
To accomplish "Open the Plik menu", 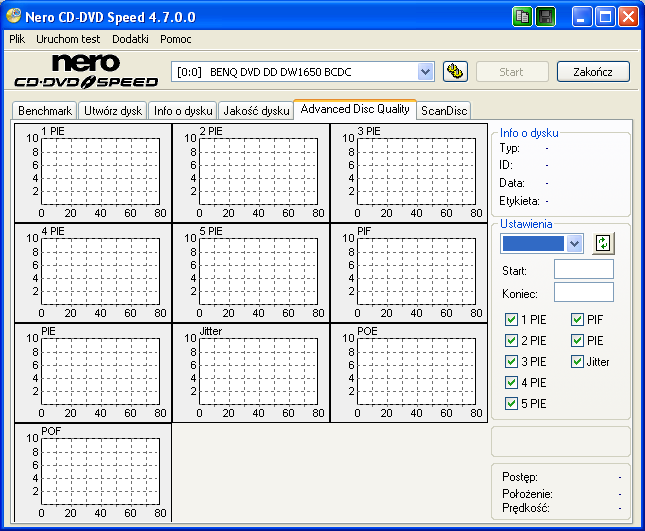I will 17,39.
